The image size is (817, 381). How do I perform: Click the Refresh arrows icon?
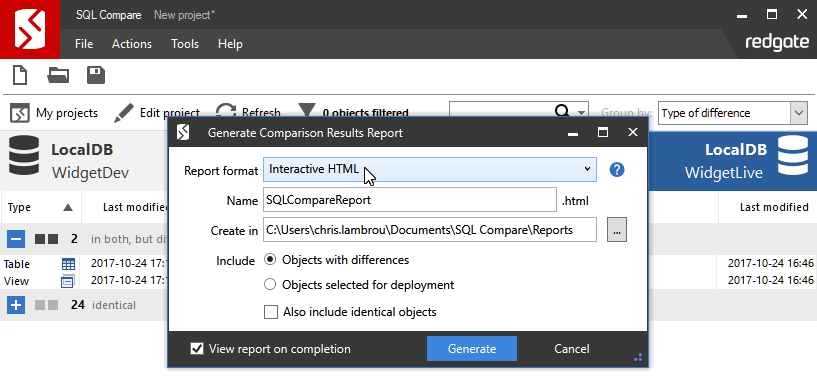pyautogui.click(x=226, y=111)
